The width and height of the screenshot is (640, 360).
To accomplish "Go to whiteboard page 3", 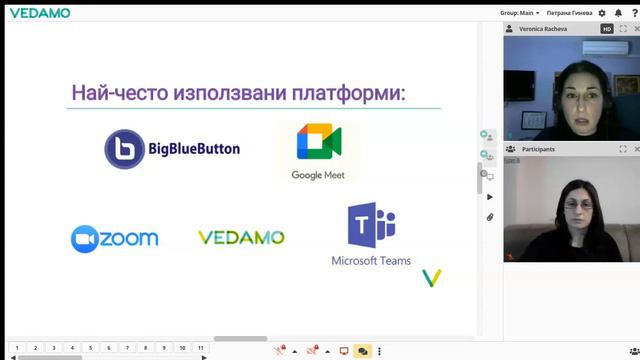I will (54, 348).
